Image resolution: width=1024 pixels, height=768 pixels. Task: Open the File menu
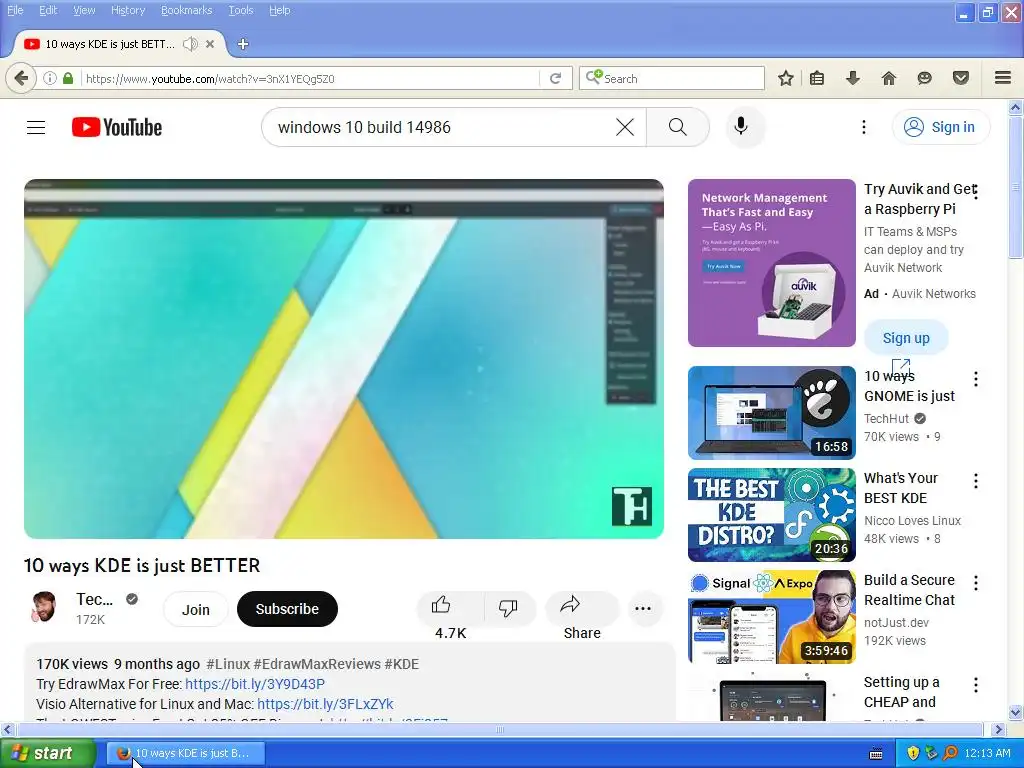pos(15,10)
